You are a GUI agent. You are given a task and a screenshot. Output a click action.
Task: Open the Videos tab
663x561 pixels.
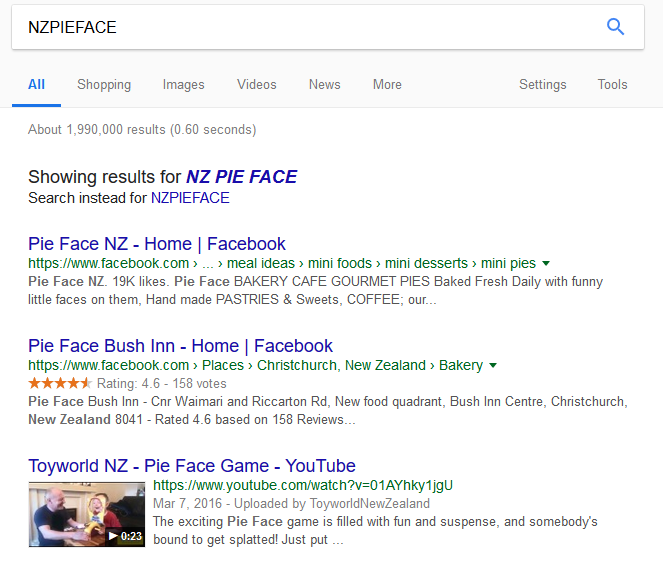click(x=257, y=85)
